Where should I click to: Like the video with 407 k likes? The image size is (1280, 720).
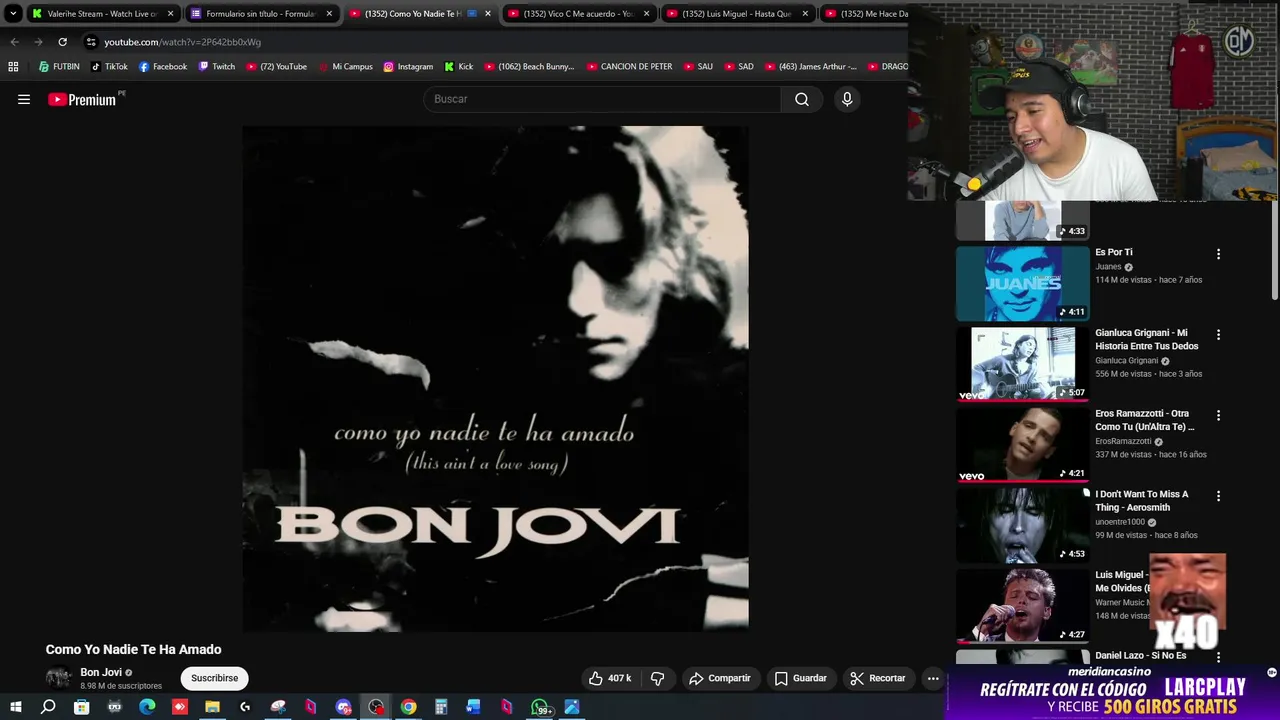click(609, 678)
